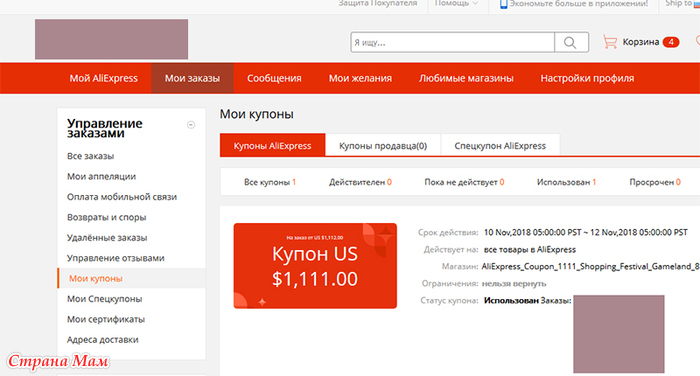Open Возвраты и споры link

pyautogui.click(x=107, y=217)
